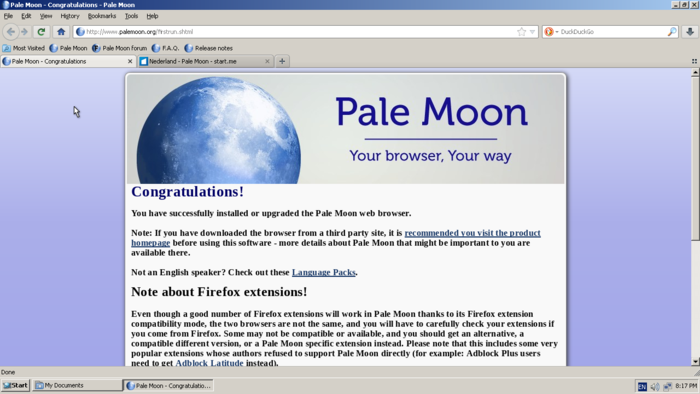
Task: Open the Bookmarks menu
Action: click(102, 16)
